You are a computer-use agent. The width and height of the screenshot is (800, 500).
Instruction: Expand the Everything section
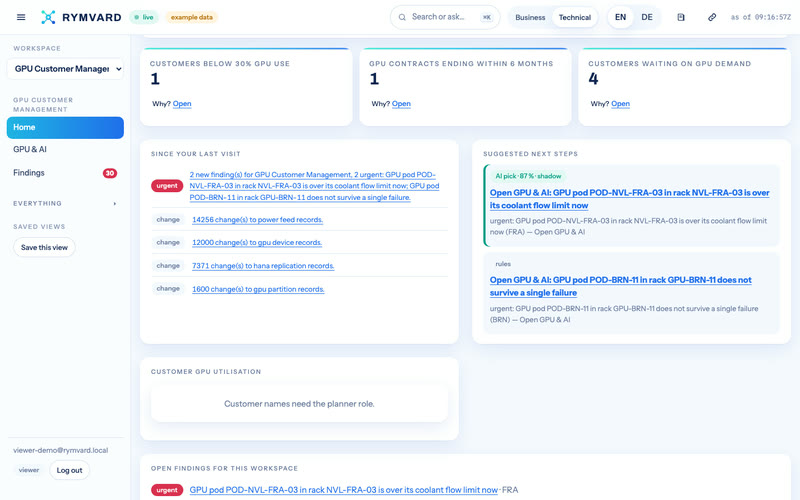tap(65, 204)
